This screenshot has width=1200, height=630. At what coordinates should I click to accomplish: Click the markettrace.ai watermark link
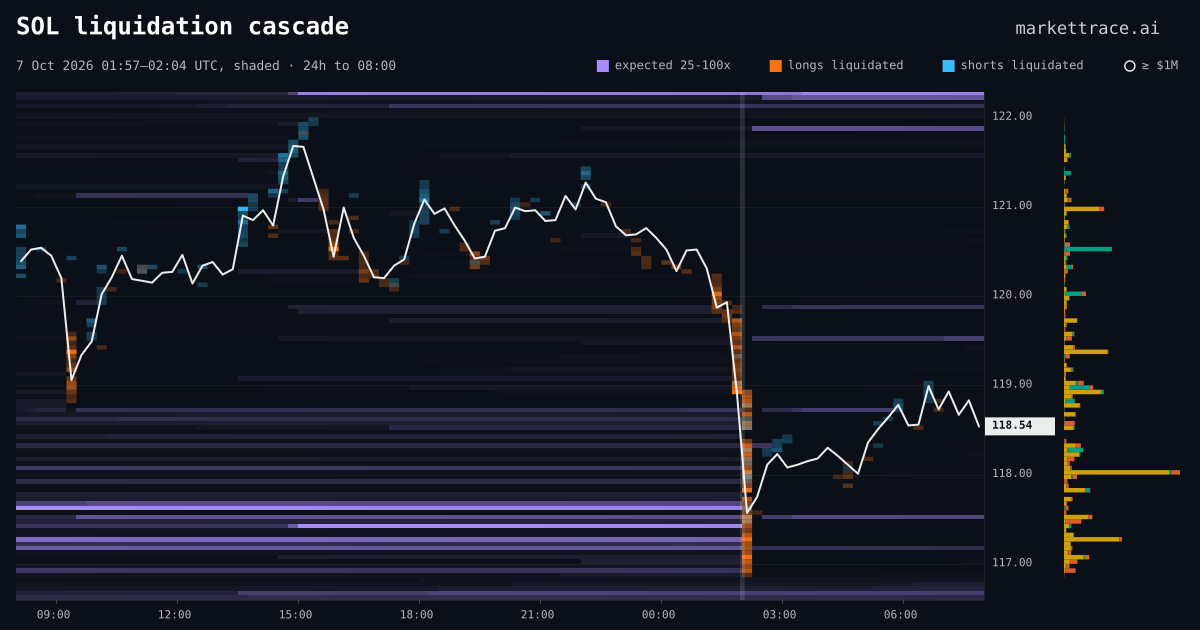(x=1087, y=28)
